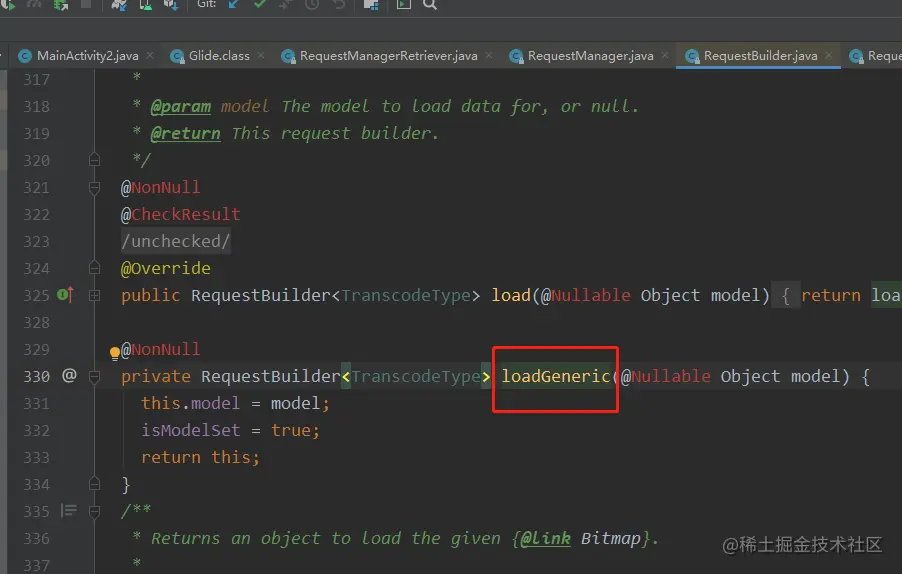Viewport: 902px width, 574px height.
Task: Close the MainActivity2.java tab
Action: (150, 55)
